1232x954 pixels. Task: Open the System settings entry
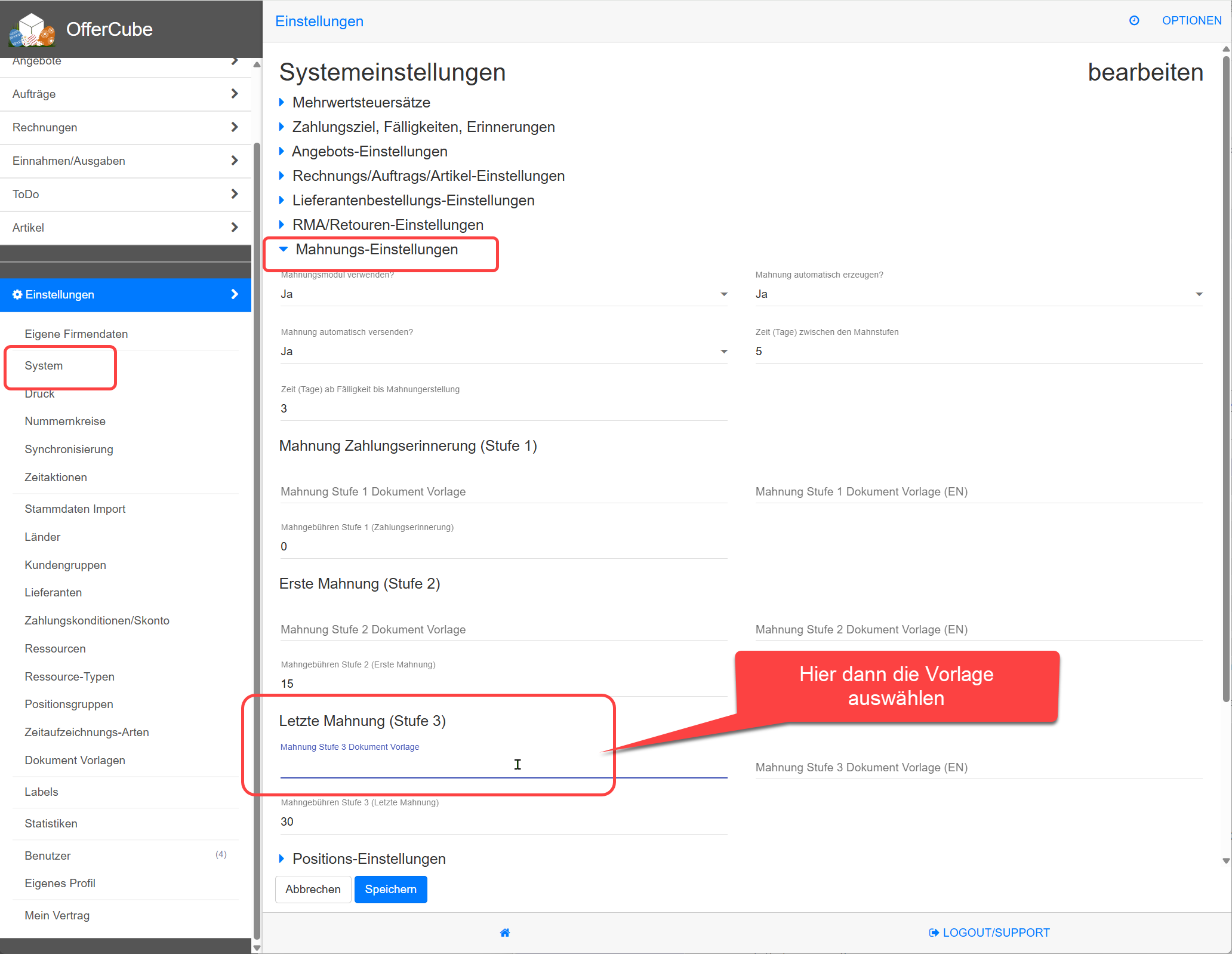pos(44,366)
